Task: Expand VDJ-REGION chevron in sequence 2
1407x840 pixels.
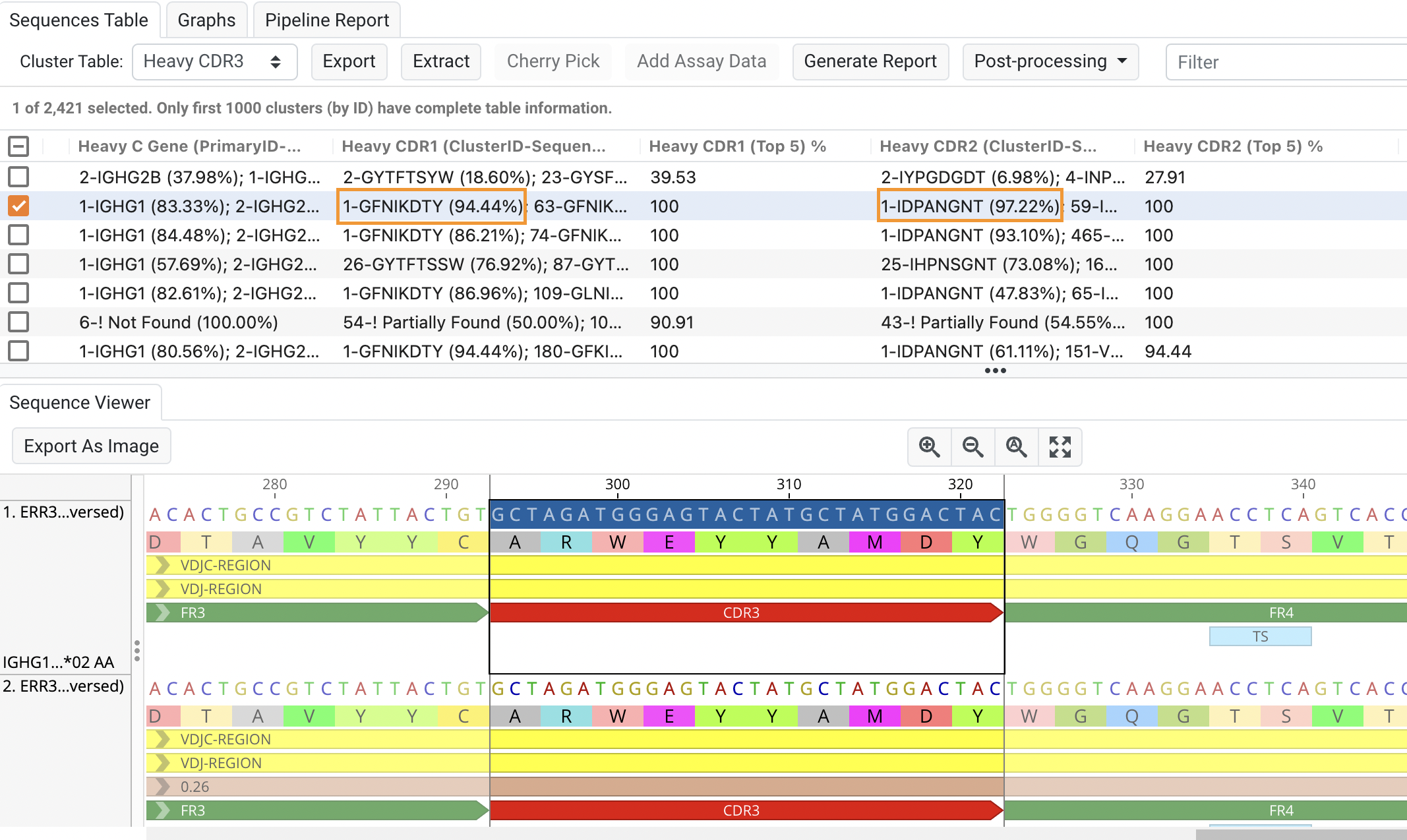Action: (x=162, y=763)
